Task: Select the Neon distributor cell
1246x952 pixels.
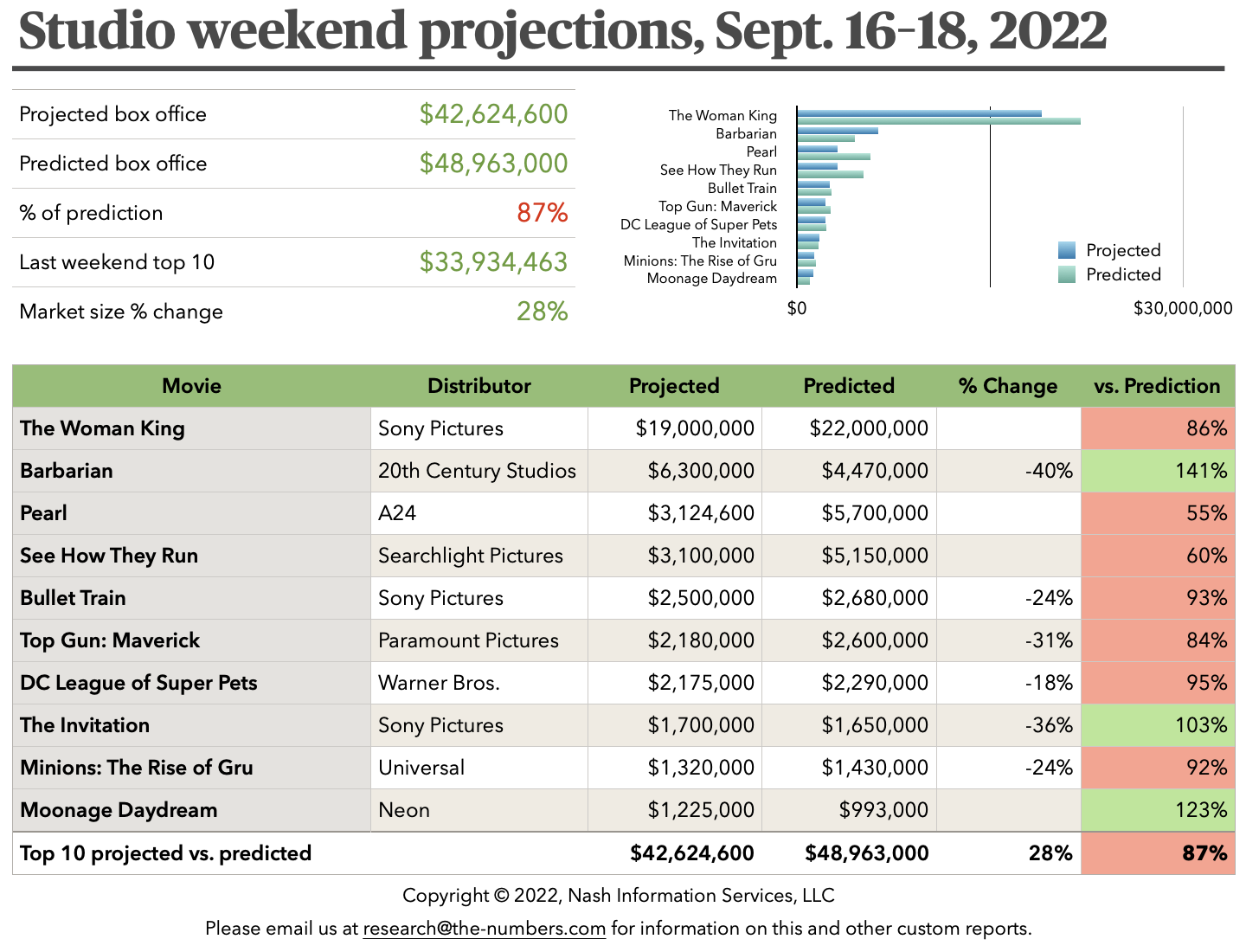Action: [404, 810]
